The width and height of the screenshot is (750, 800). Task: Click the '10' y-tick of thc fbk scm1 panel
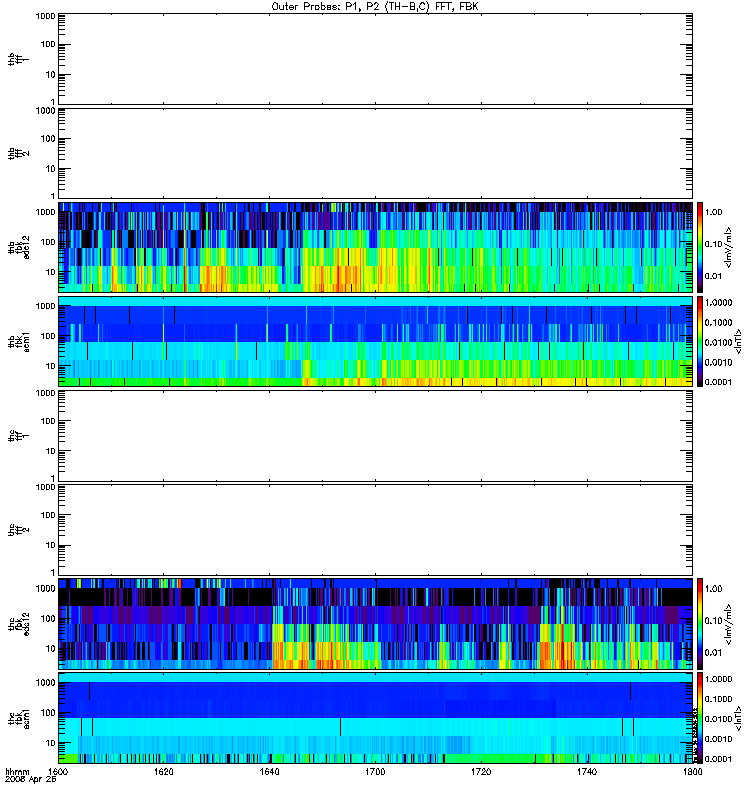click(51, 743)
